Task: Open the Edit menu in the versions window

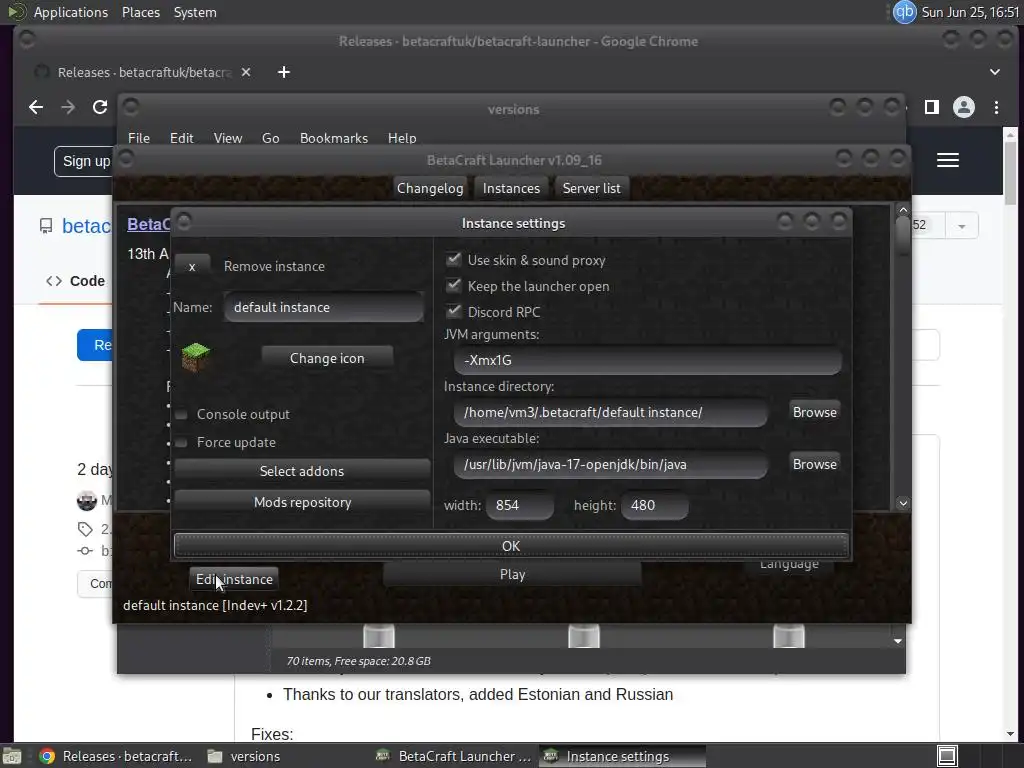Action: pos(182,138)
